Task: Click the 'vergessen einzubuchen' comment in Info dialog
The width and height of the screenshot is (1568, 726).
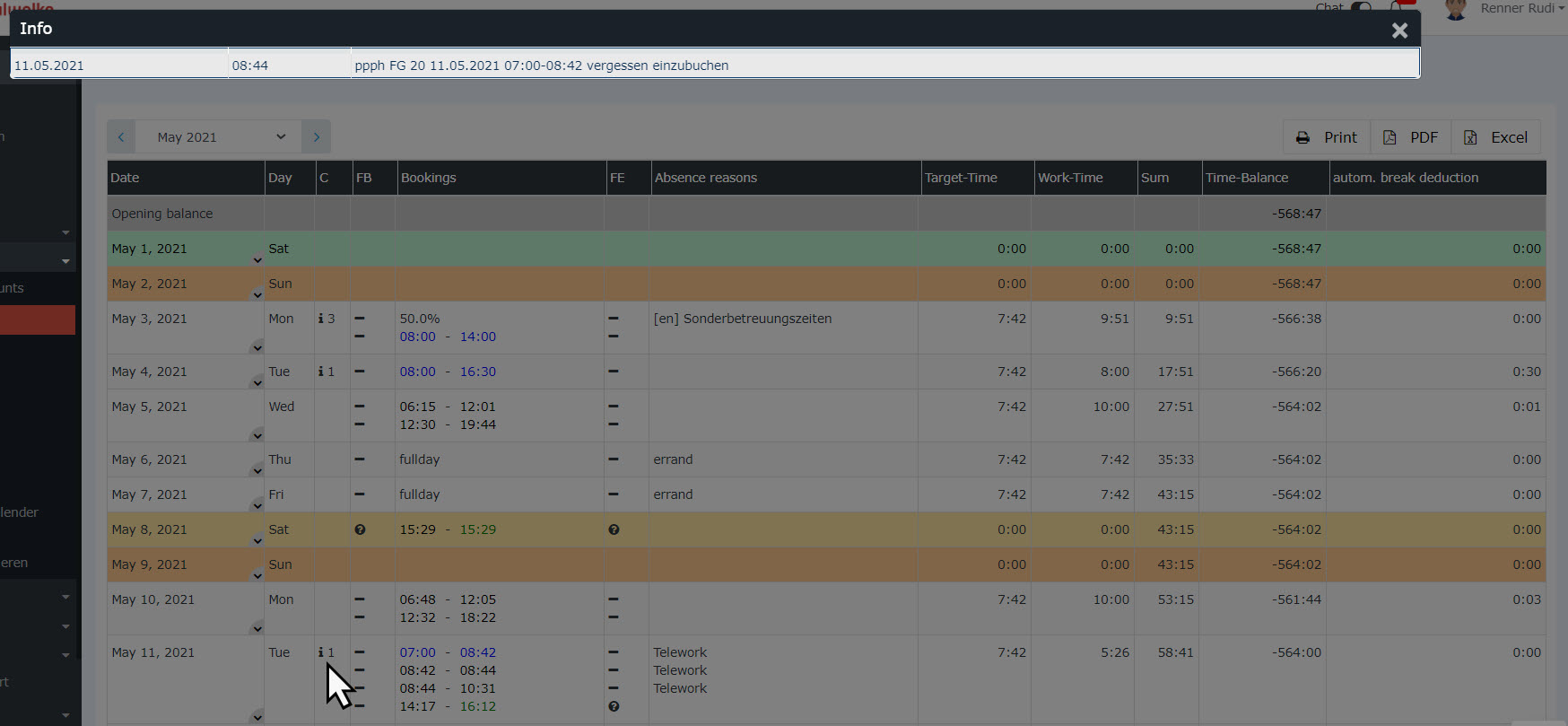Action: 658,66
